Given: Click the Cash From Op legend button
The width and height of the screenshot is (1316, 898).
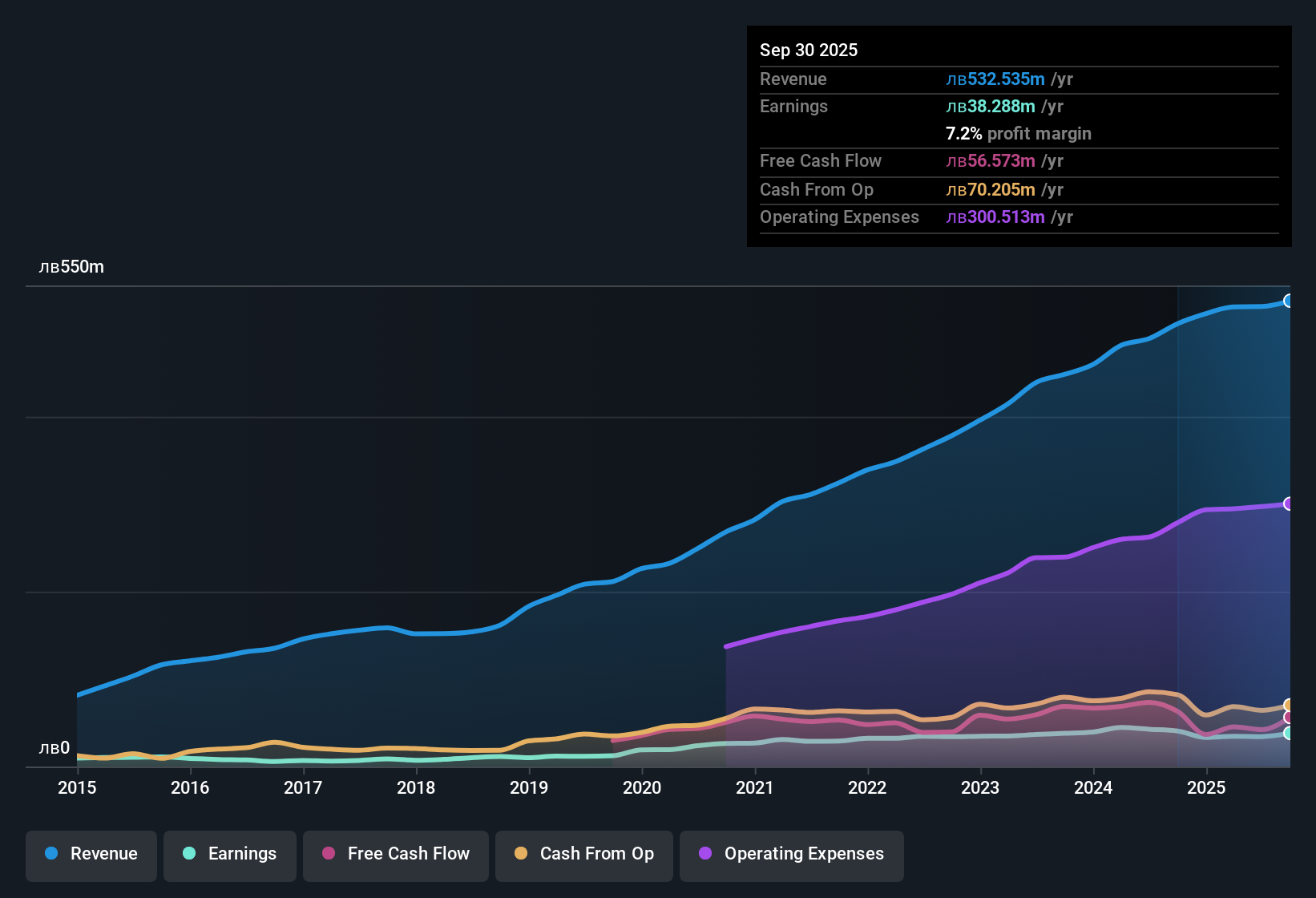Looking at the screenshot, I should pos(583,854).
